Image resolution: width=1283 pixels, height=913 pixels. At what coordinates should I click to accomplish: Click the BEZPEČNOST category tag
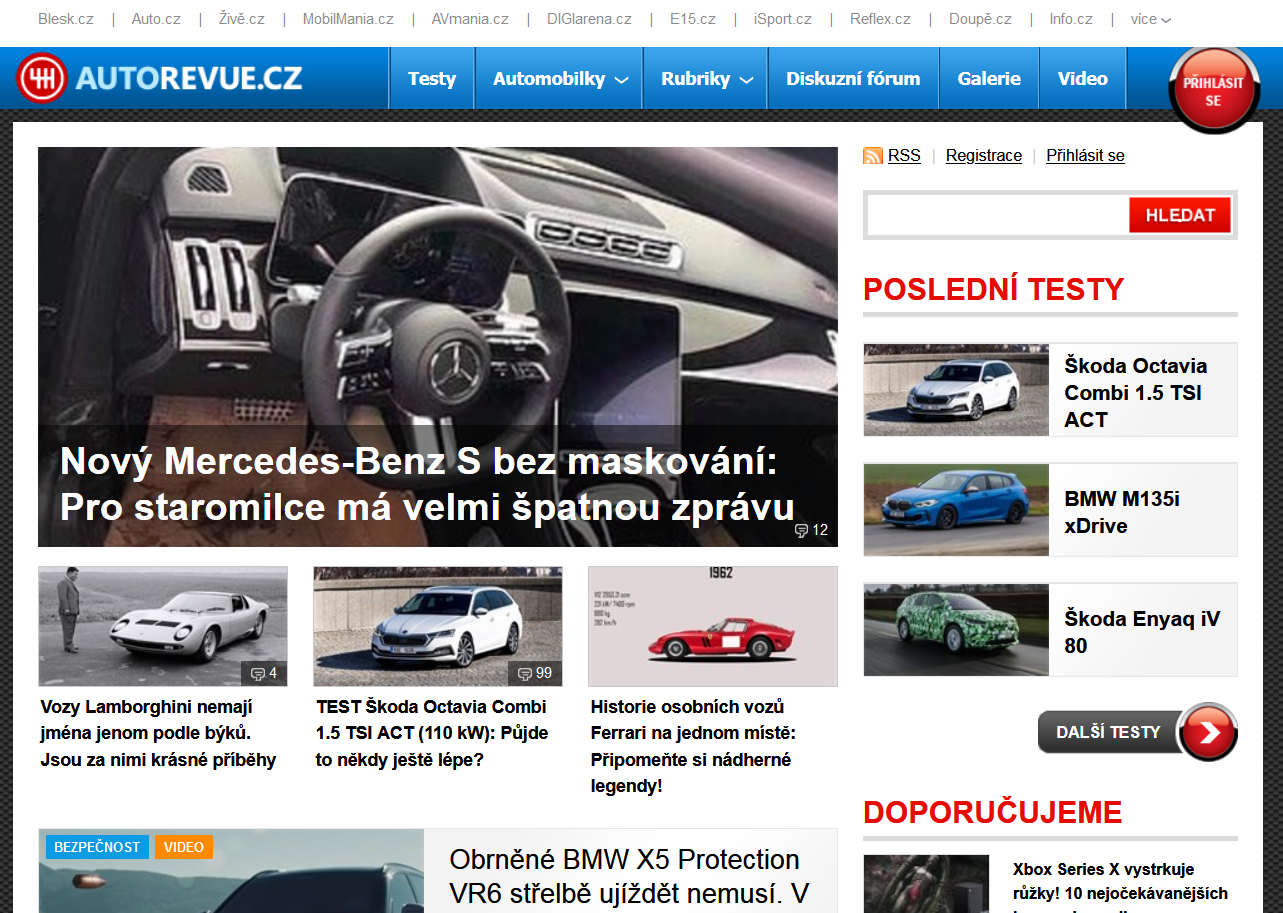pyautogui.click(x=97, y=847)
